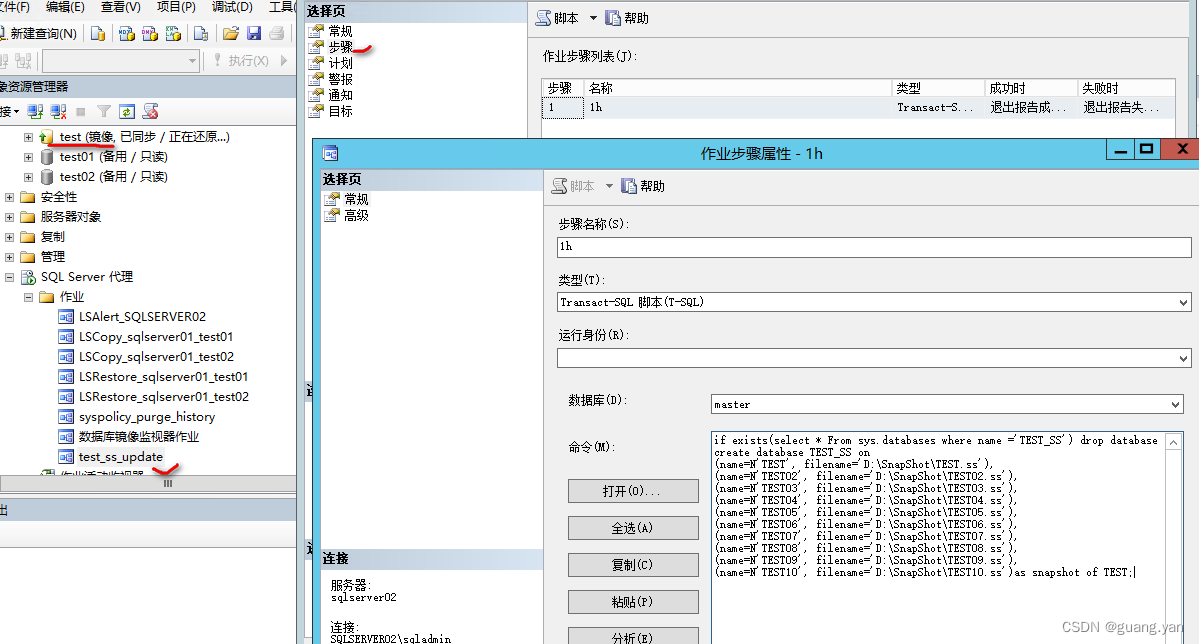This screenshot has width=1199, height=644.
Task: Click inside the 步骤名称 field showing 1h
Action: [870, 247]
